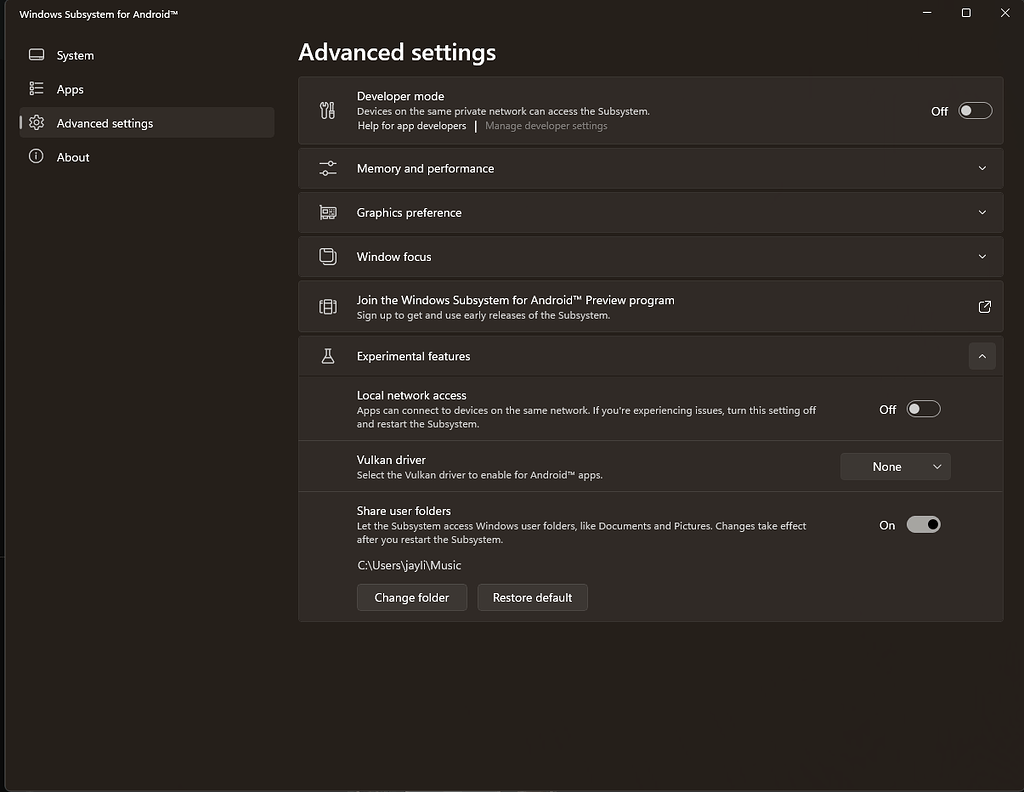Enable the Local network access toggle
1024x792 pixels.
pos(923,409)
